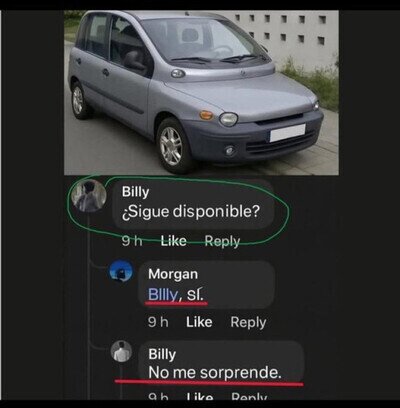Click the 9 h timestamp under Morgan's reply
The width and height of the screenshot is (400, 408).
[x=158, y=322]
